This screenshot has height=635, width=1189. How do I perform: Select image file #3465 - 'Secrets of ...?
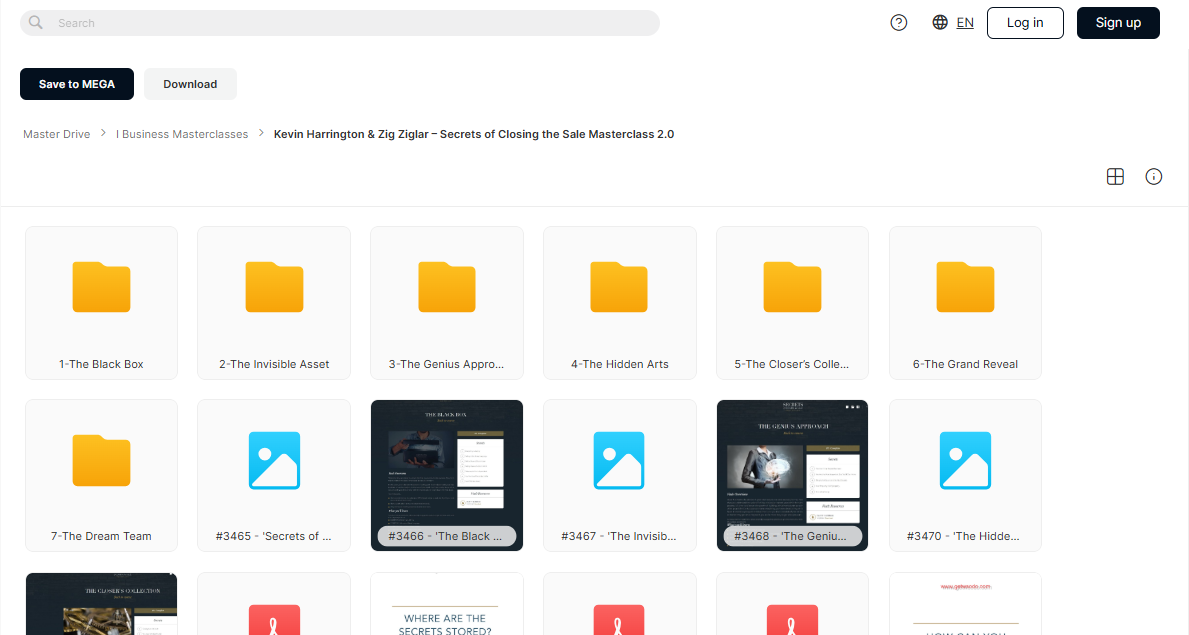[x=274, y=475]
